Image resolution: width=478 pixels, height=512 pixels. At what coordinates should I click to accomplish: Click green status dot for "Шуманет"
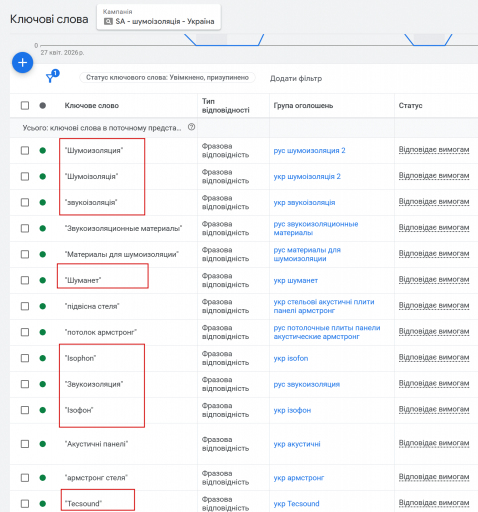click(x=43, y=280)
